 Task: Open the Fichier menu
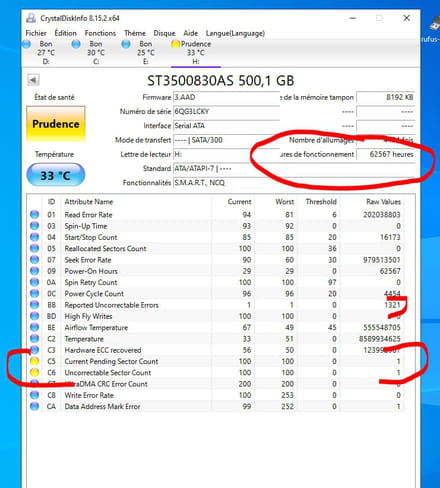click(36, 33)
